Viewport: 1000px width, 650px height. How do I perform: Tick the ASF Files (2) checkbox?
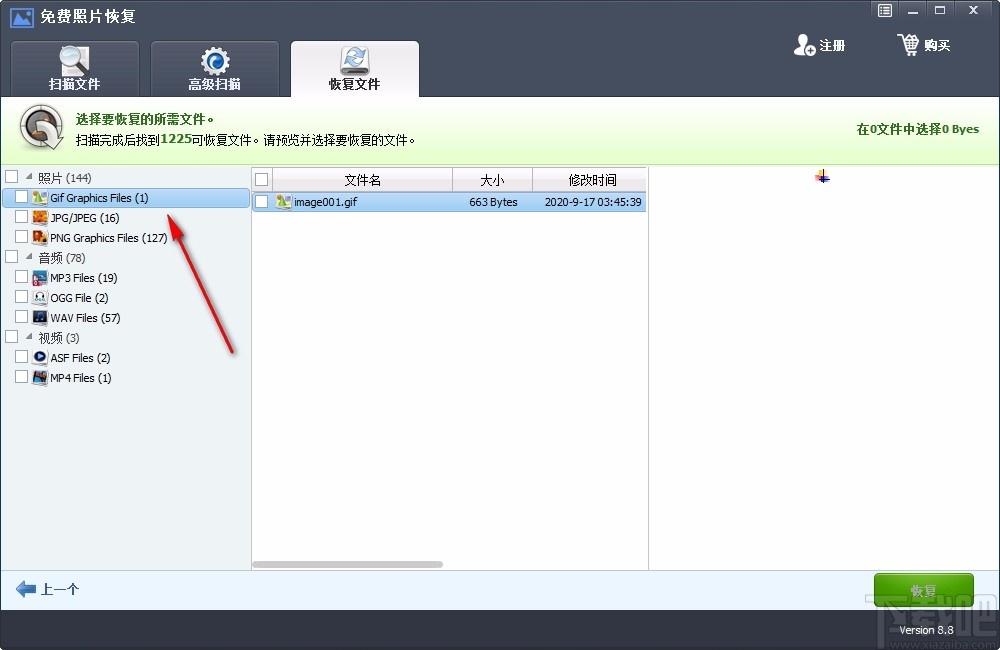pos(21,356)
